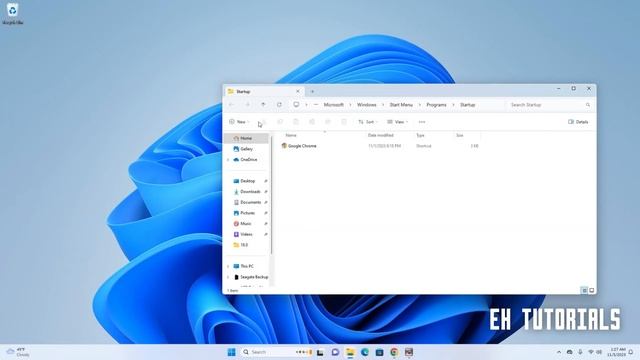Click the Copy toolbar icon

(x=280, y=122)
